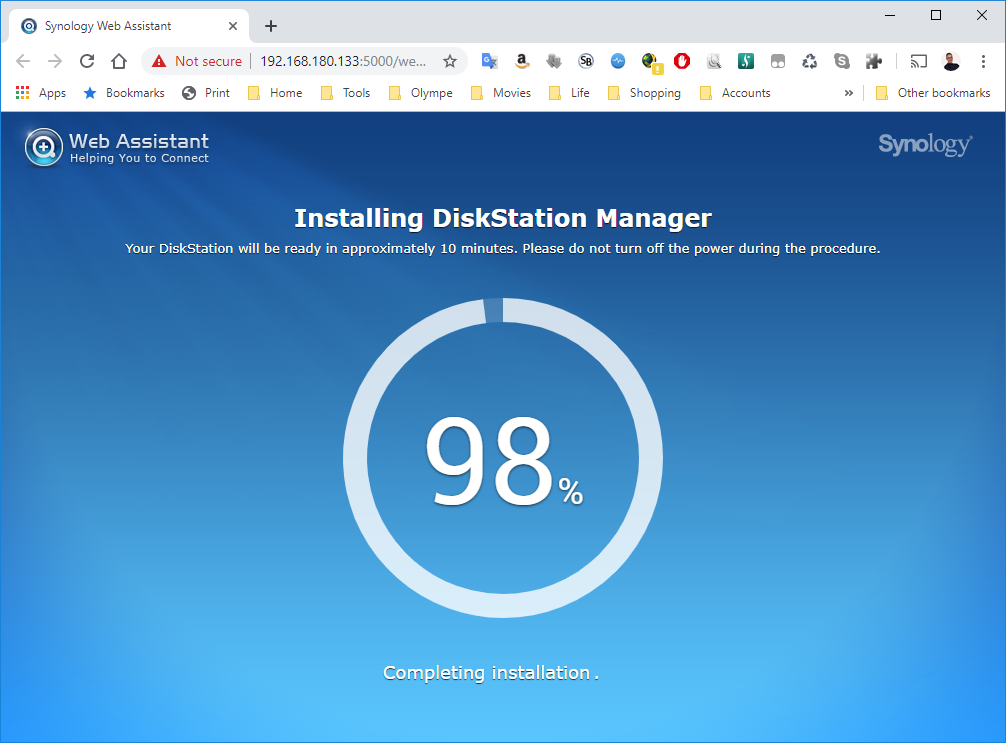Open the Shopping bookmarks folder
This screenshot has height=743, width=1006.
pyautogui.click(x=644, y=93)
